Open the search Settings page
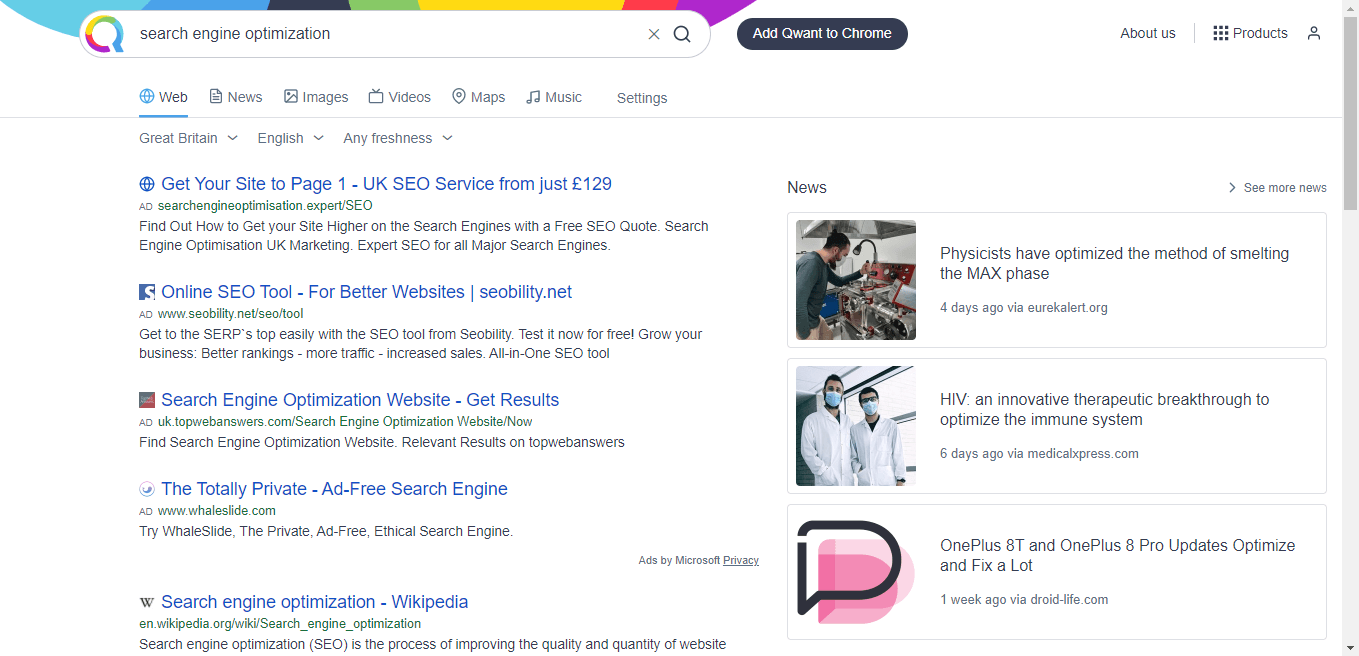 (x=641, y=97)
